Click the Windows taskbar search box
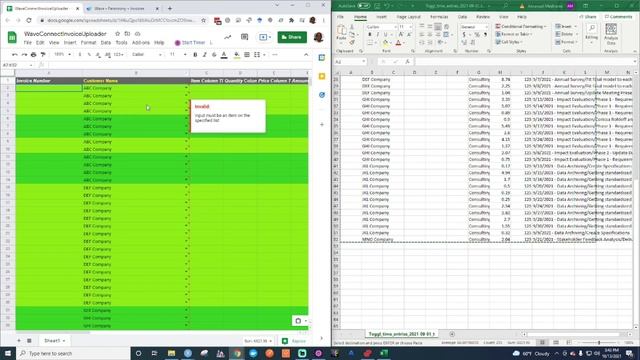This screenshot has width=640, height=360. [73, 353]
